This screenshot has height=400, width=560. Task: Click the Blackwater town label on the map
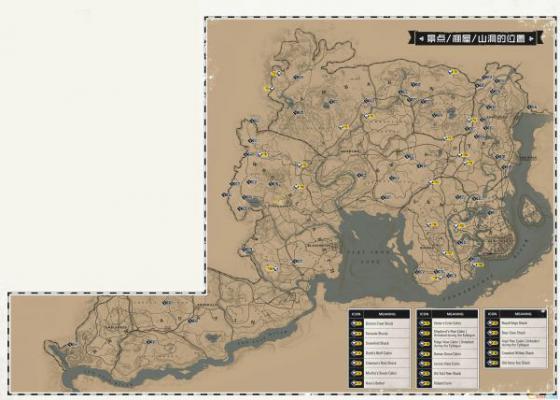(321, 246)
